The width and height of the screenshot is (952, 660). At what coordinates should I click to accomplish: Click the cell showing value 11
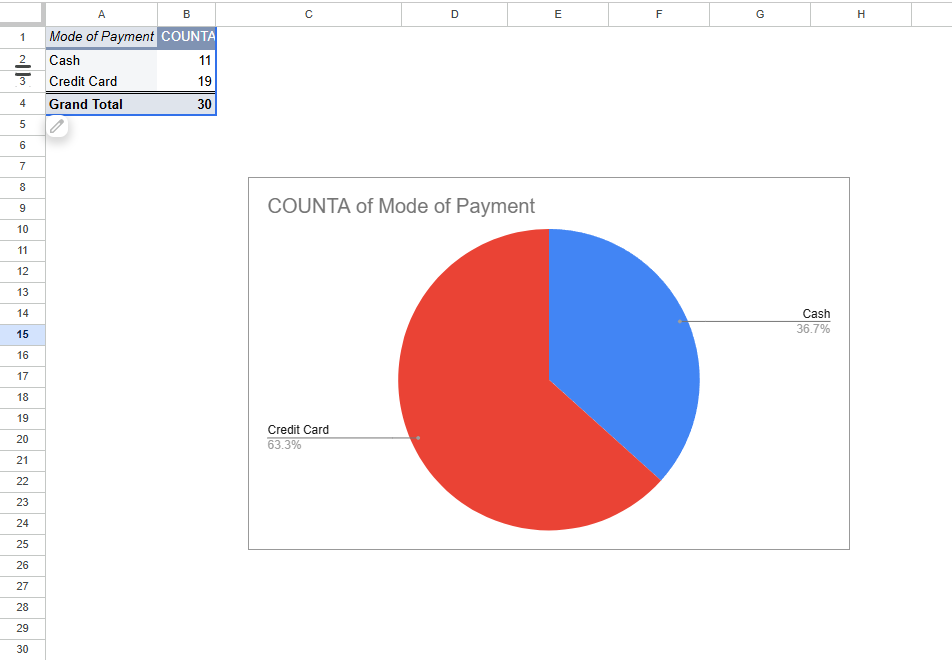point(186,60)
